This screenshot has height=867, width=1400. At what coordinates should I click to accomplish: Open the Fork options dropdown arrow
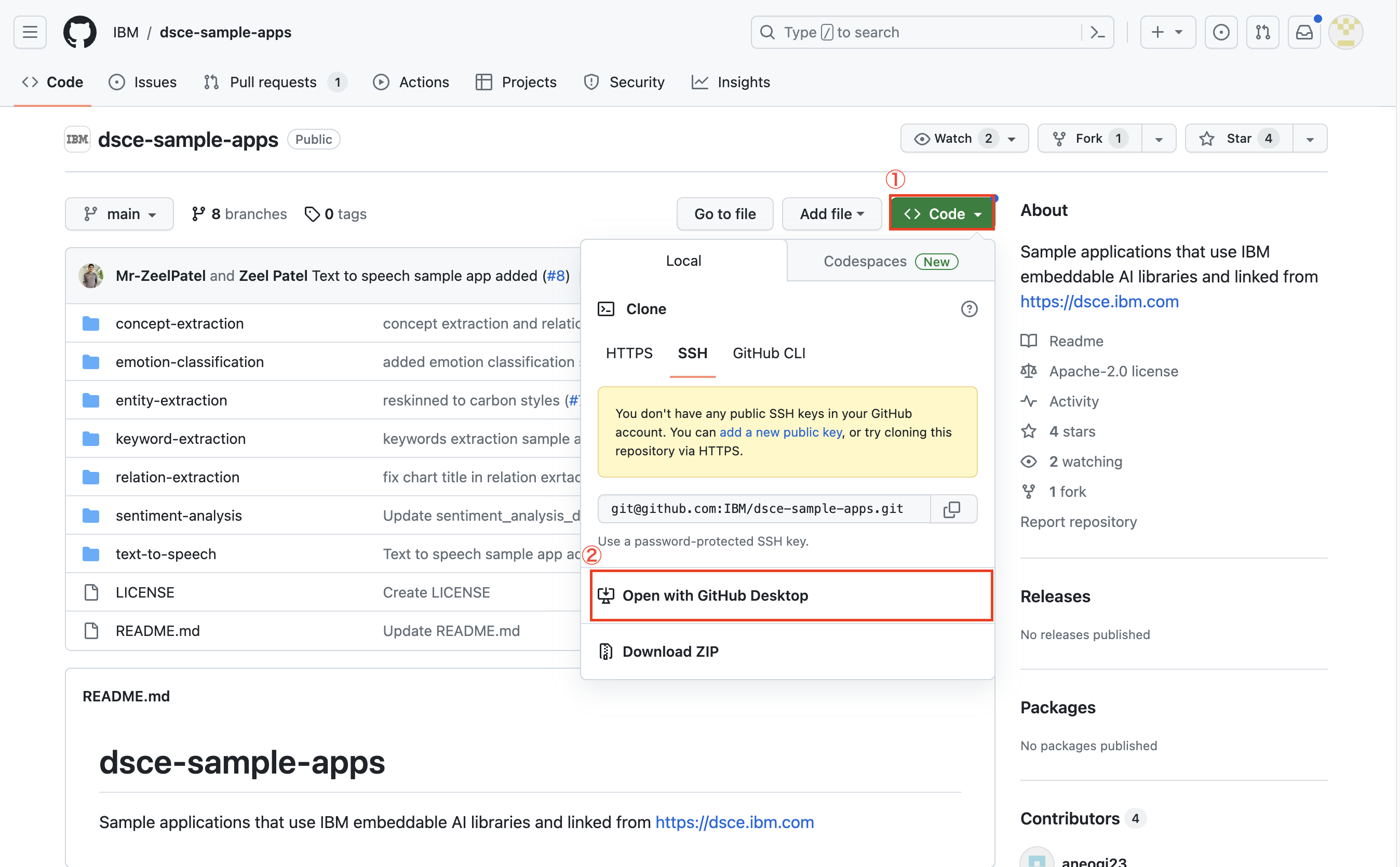[1159, 139]
